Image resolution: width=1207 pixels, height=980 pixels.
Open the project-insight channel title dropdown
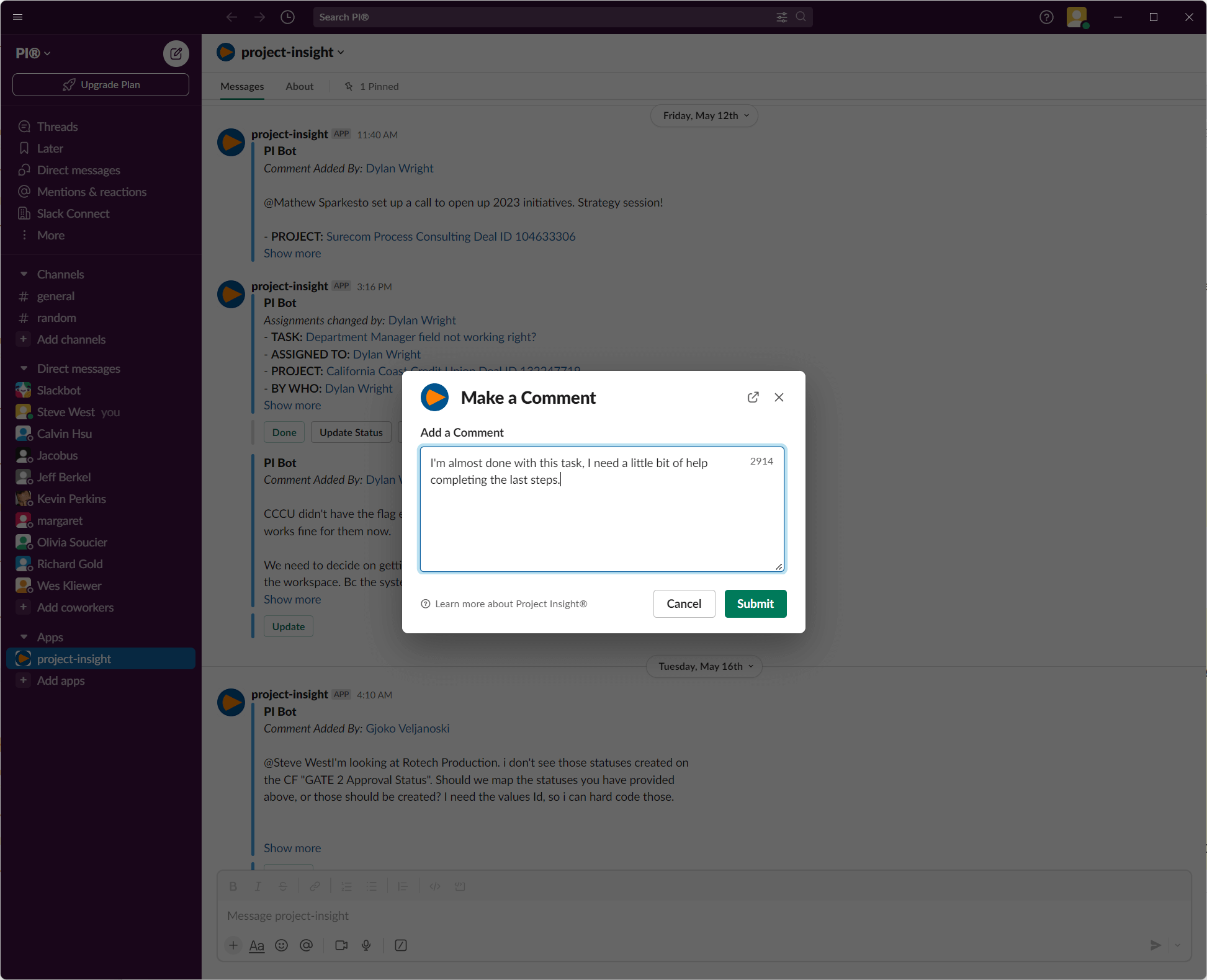(292, 53)
